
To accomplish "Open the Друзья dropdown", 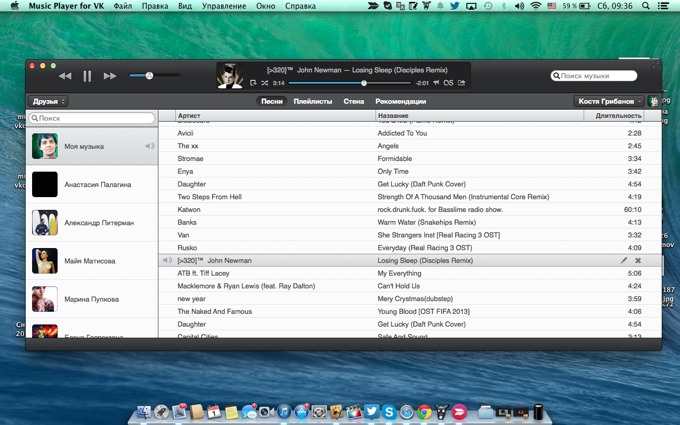I will [48, 102].
